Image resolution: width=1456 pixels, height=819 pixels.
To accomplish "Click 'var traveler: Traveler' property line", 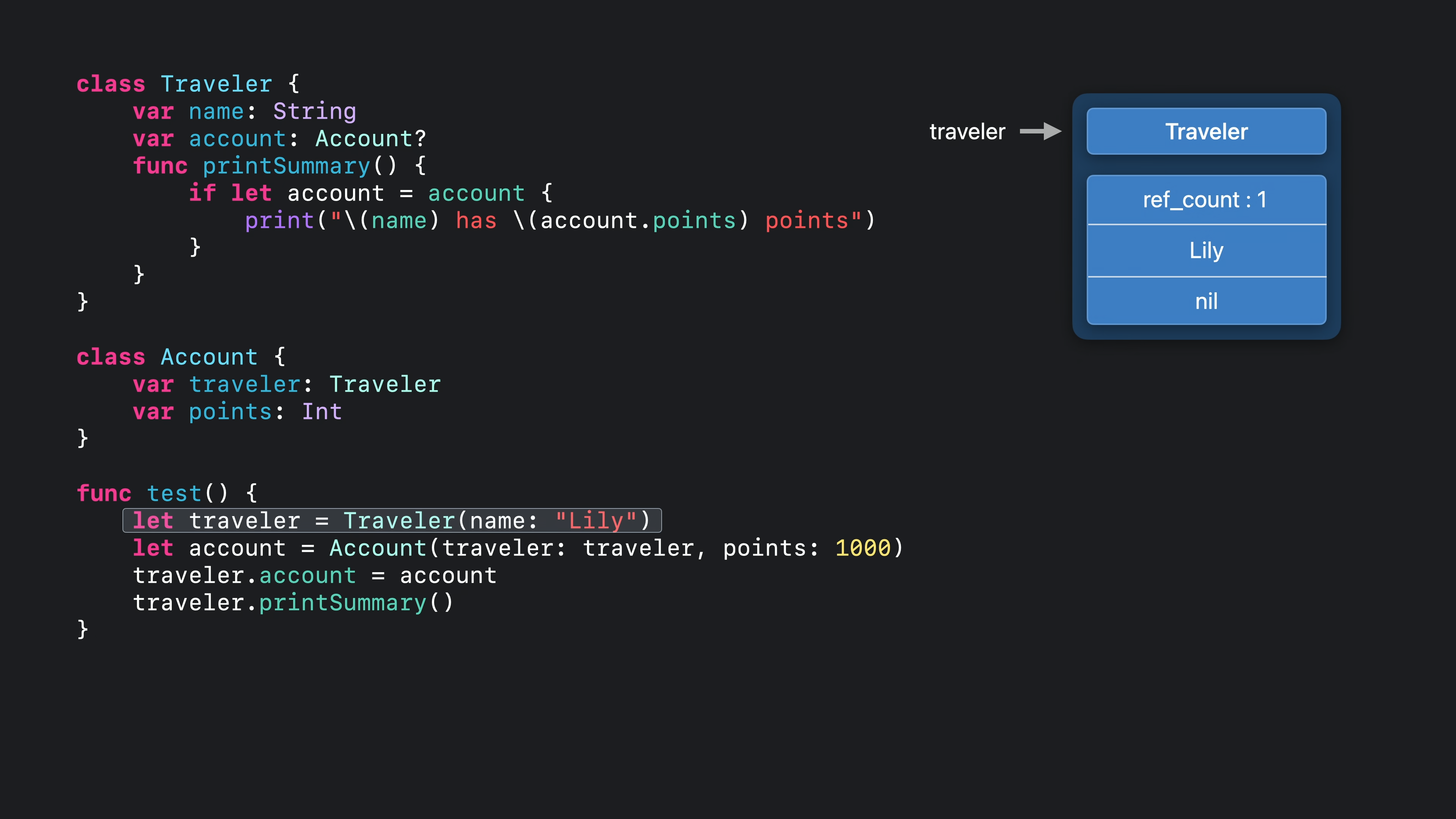I will 286,384.
